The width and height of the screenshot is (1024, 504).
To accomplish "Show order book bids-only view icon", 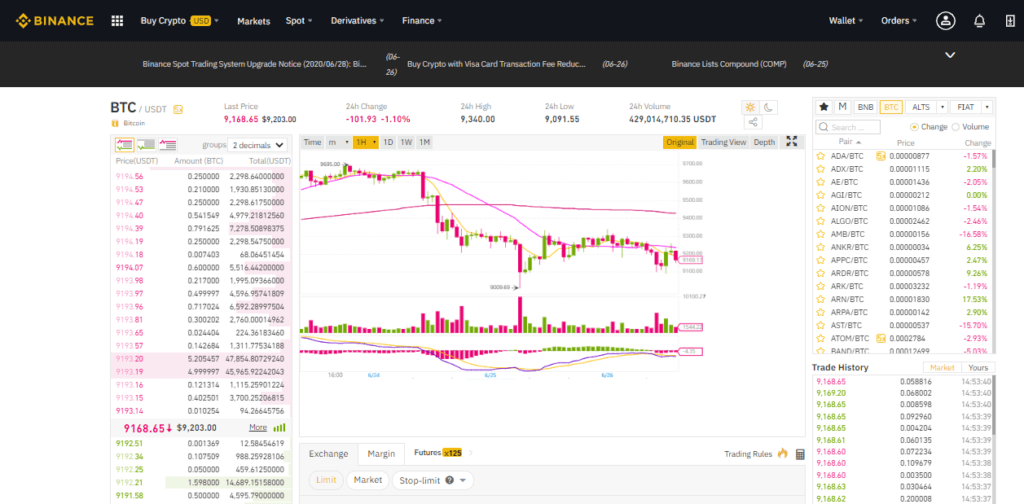I will coord(146,145).
